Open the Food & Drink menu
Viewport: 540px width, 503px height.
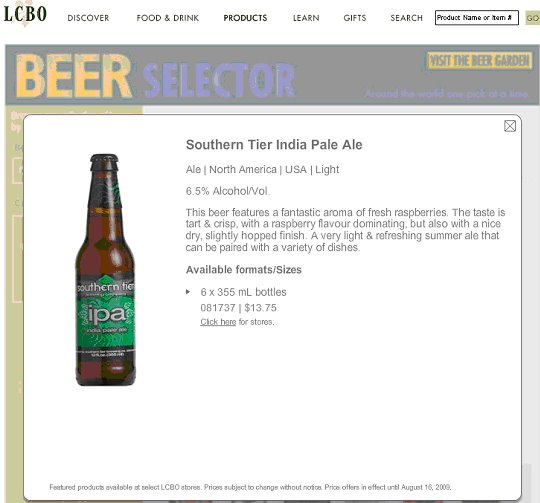click(168, 18)
